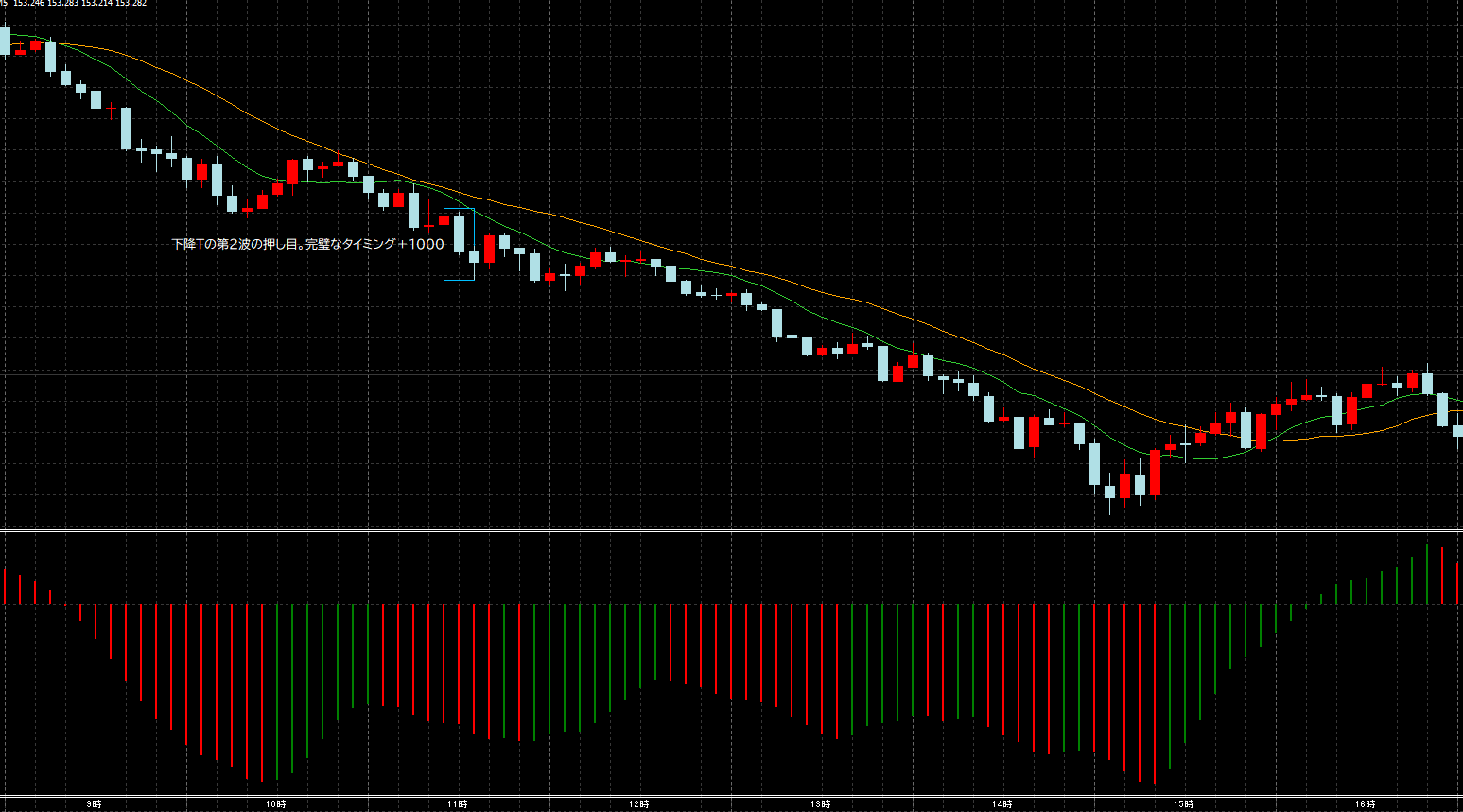
Task: Click the longest red histogram bar near 15時
Action: [1155, 694]
